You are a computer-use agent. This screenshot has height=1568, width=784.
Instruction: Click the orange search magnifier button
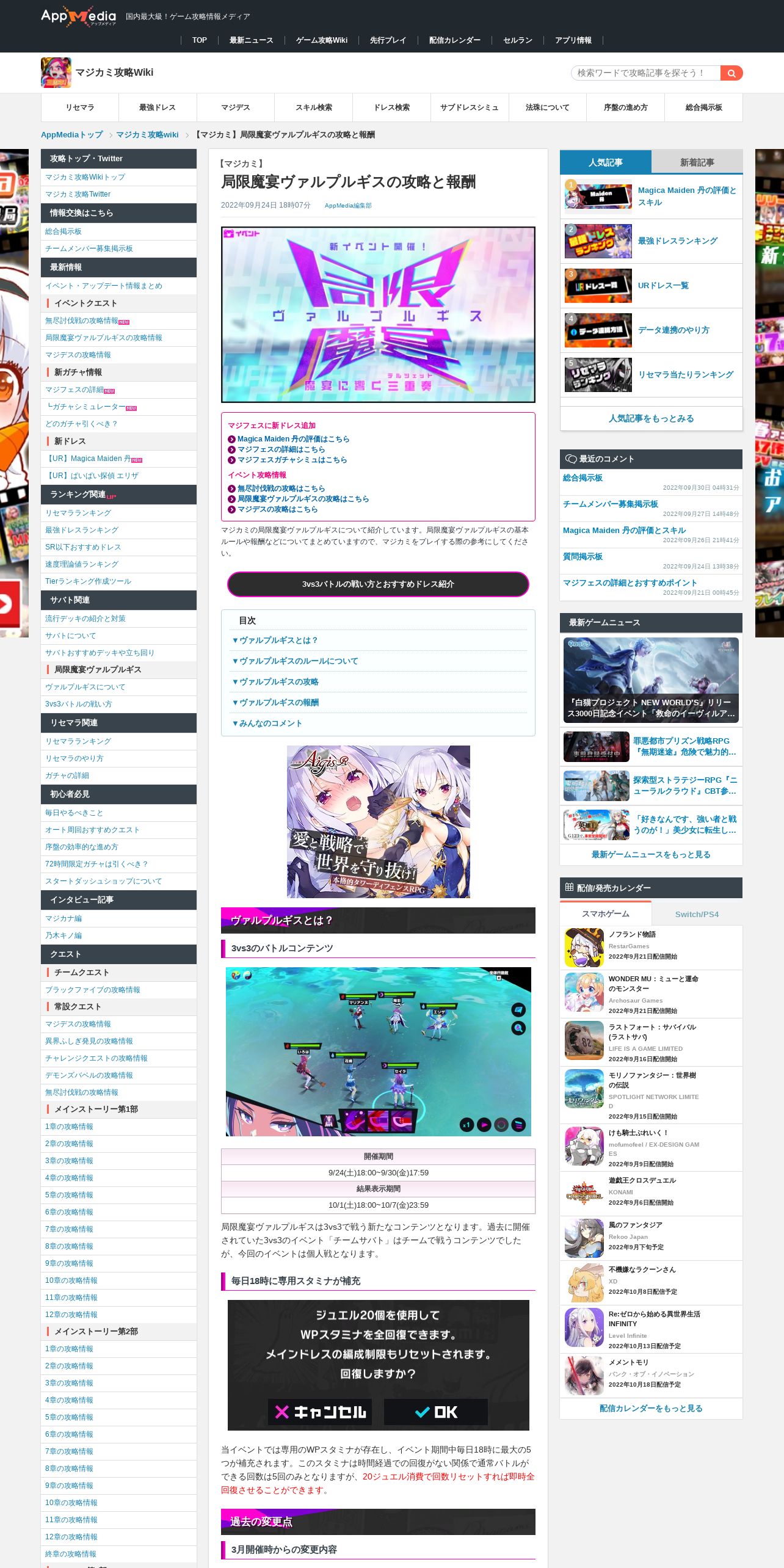coord(731,73)
